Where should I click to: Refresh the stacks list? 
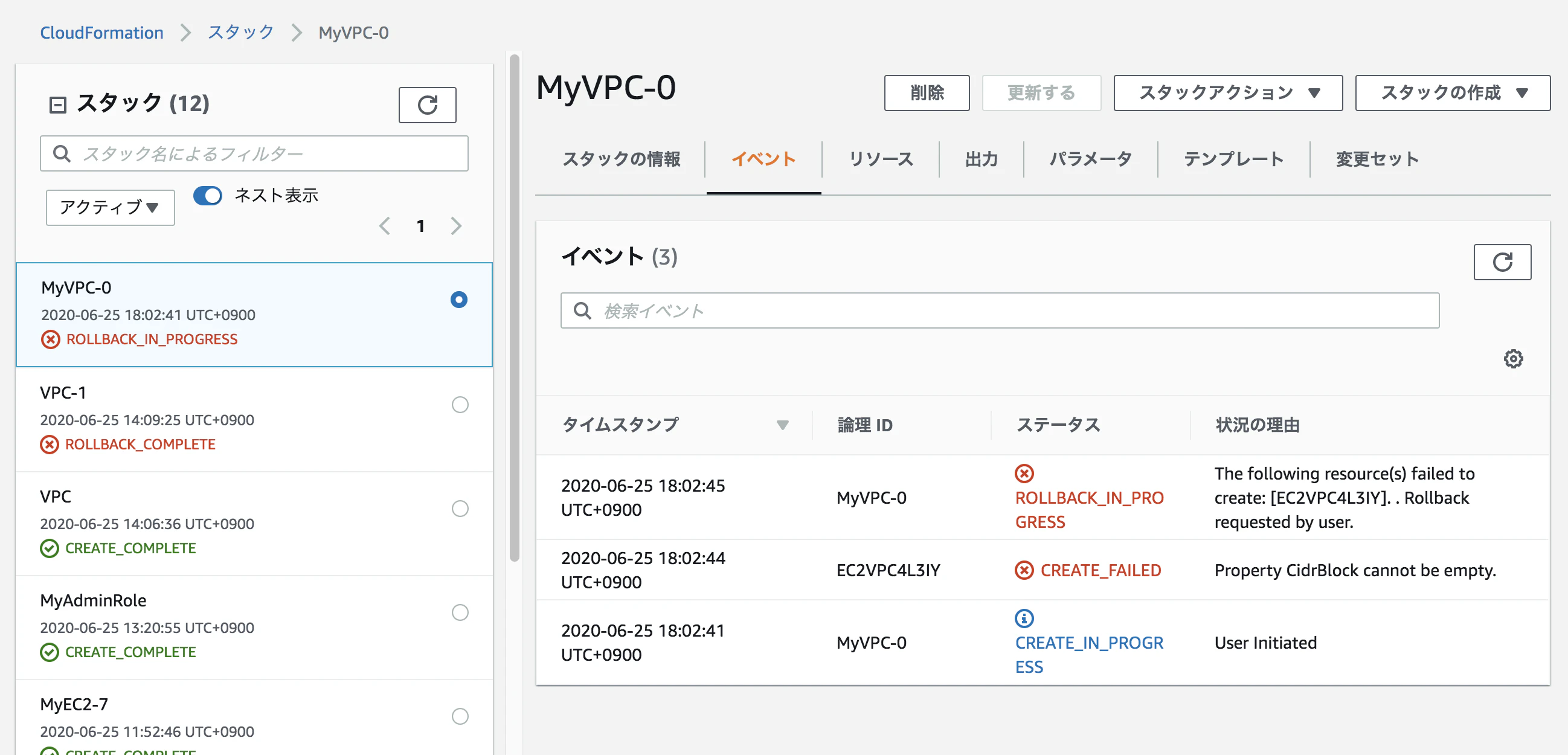[427, 104]
